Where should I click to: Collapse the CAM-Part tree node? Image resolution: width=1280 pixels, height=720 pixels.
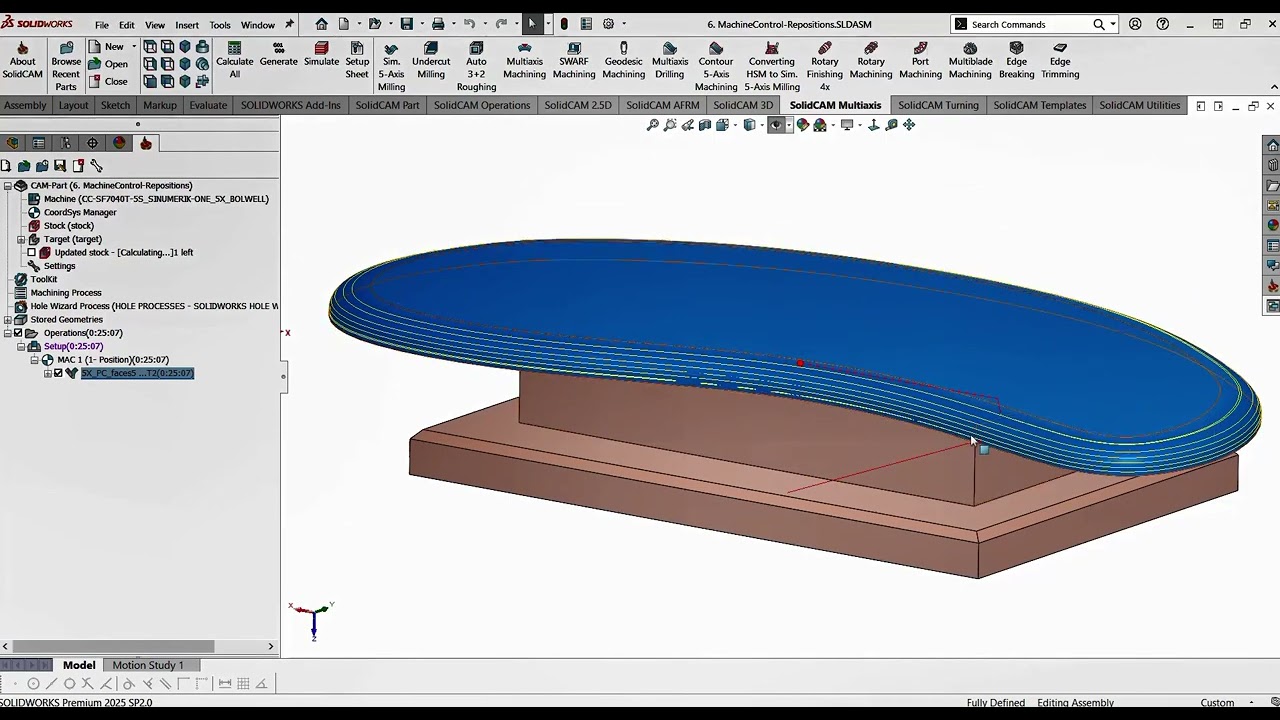(7, 186)
